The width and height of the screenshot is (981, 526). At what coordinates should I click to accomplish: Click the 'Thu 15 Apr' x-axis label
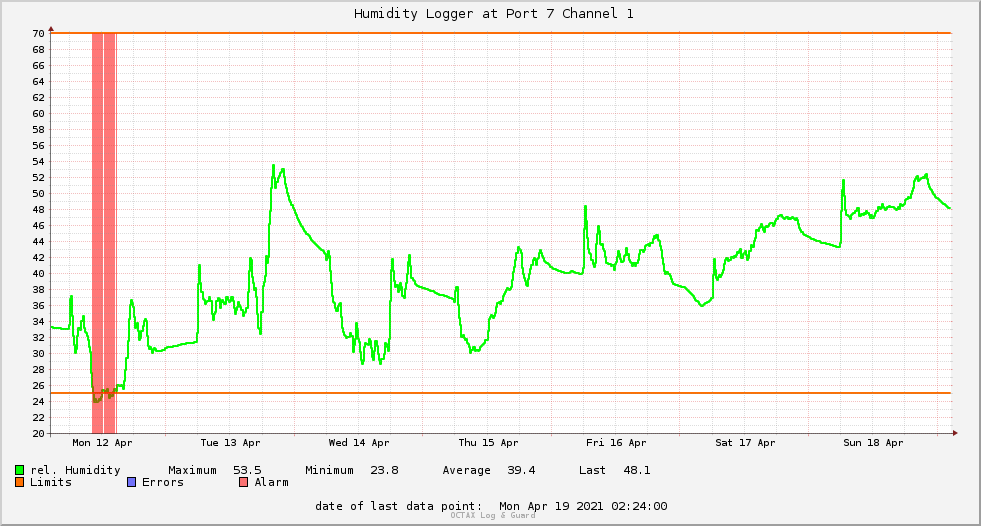(488, 442)
